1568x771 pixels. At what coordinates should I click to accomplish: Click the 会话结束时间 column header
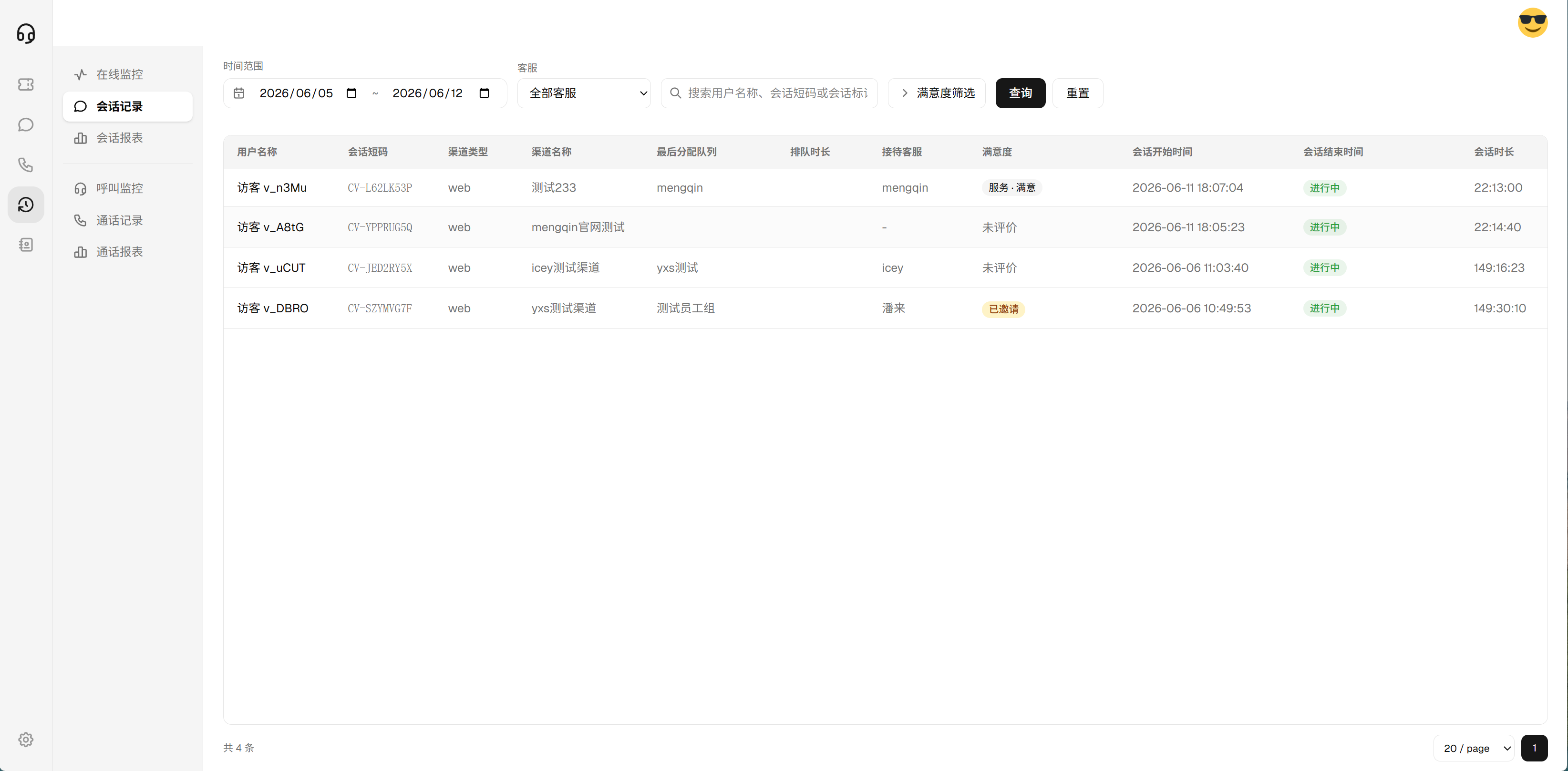(x=1333, y=152)
